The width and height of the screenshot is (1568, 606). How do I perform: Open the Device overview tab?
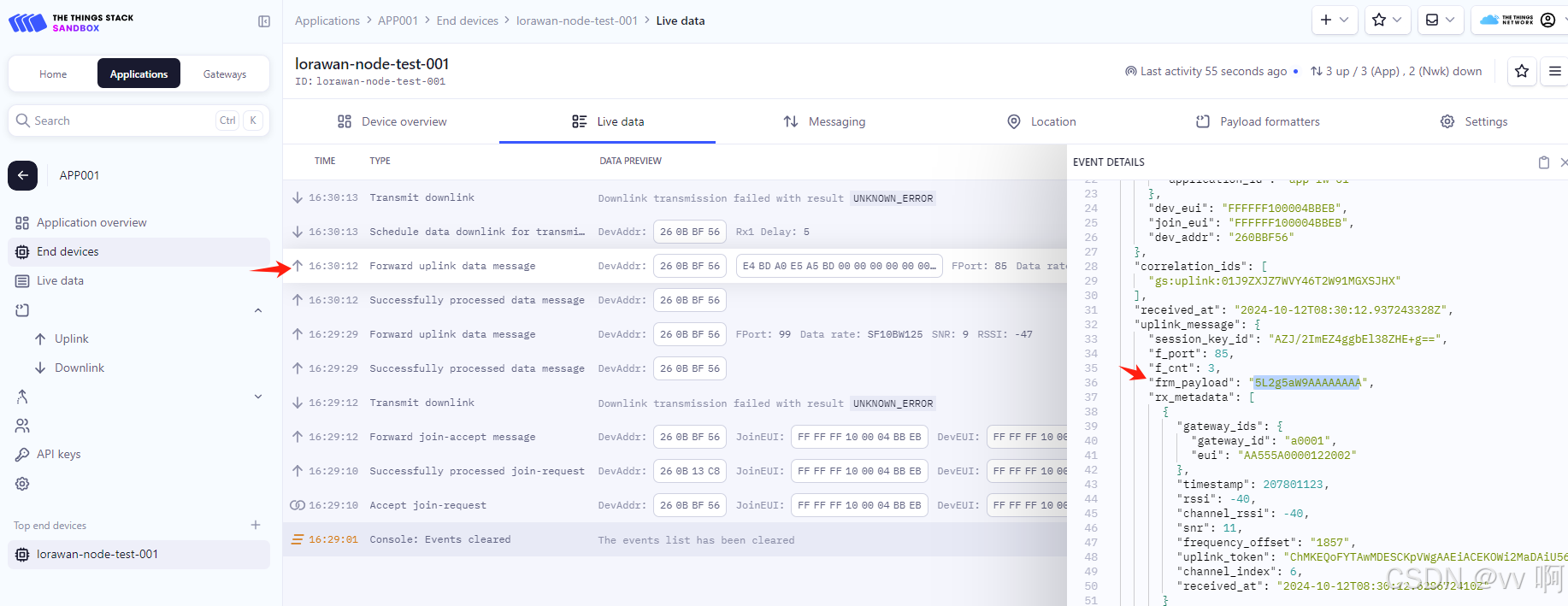coord(392,121)
